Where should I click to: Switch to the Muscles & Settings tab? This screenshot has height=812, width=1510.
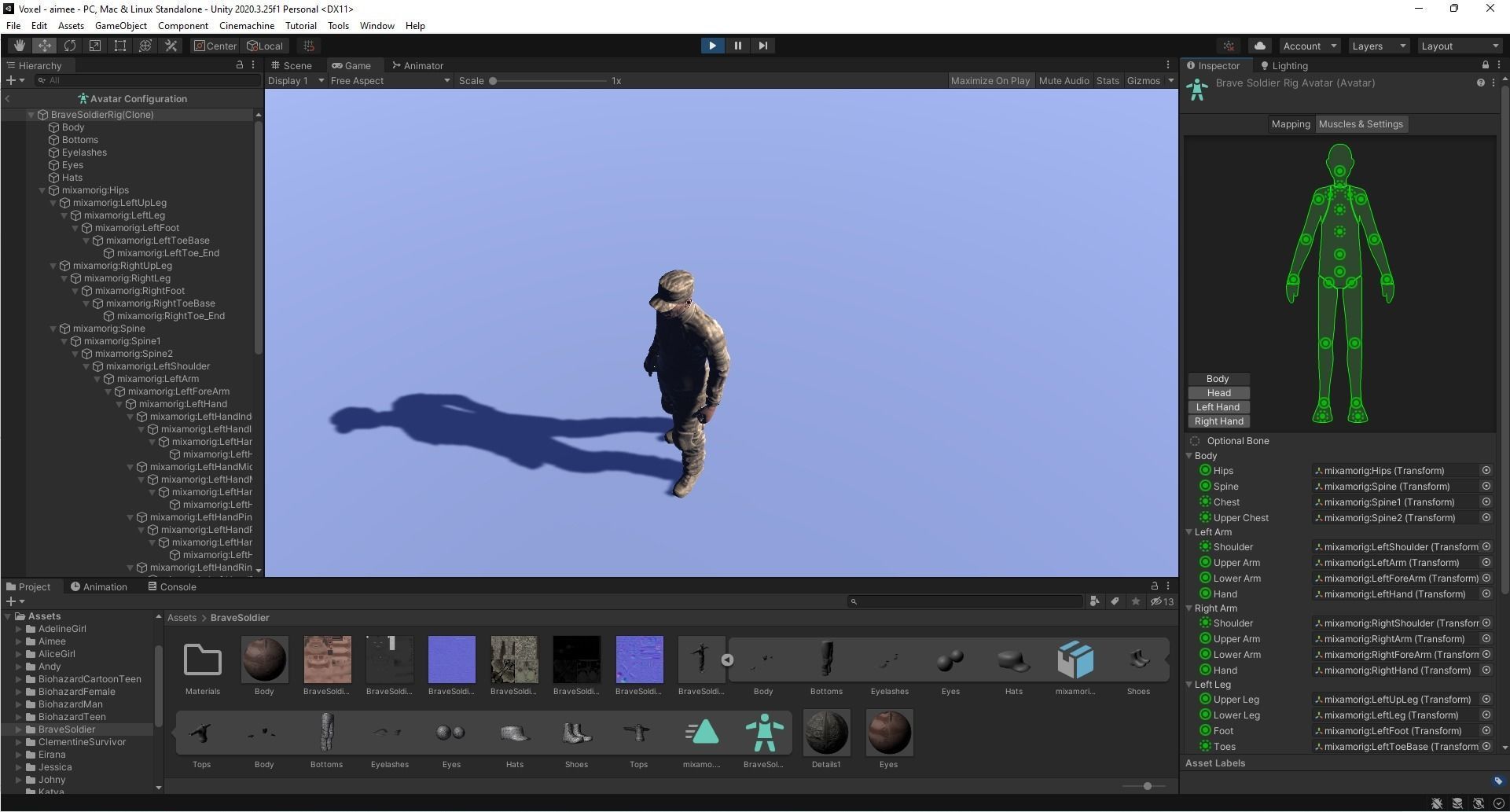(1361, 123)
